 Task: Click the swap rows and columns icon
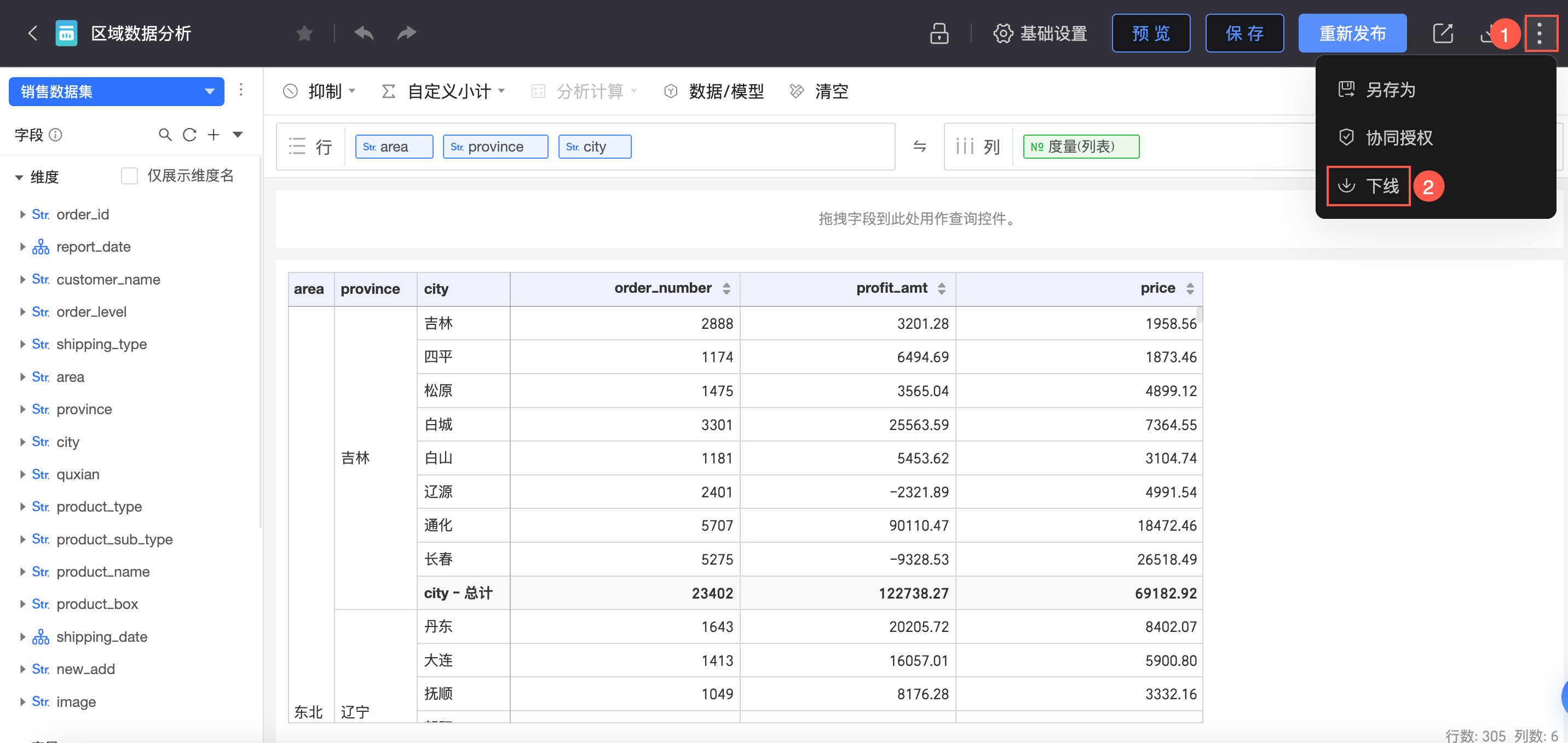pos(919,146)
